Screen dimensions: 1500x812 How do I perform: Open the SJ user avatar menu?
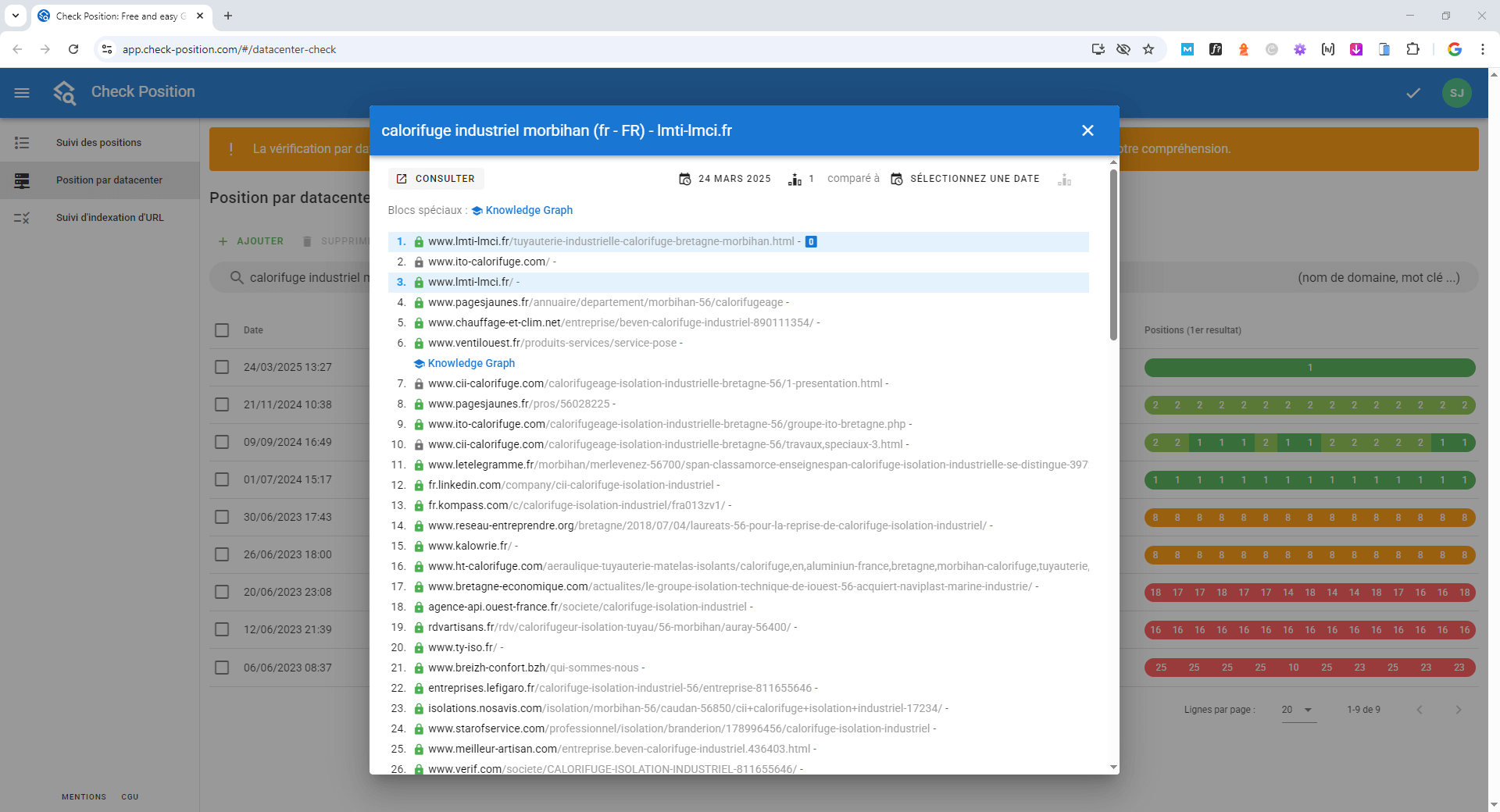[1457, 93]
